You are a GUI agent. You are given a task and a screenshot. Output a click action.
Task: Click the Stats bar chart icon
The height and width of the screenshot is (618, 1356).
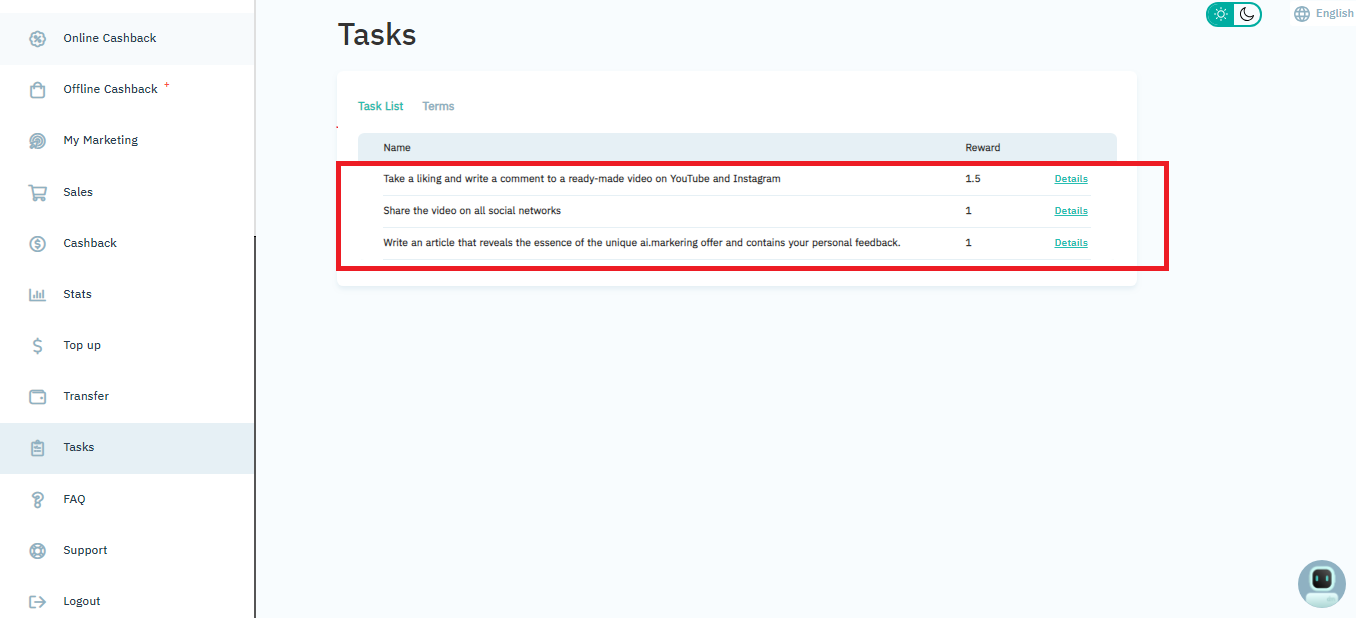[37, 295]
